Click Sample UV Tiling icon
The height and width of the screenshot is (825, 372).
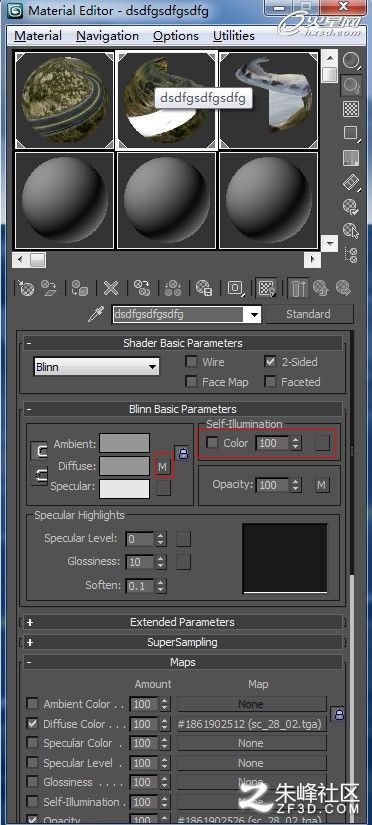[350, 133]
